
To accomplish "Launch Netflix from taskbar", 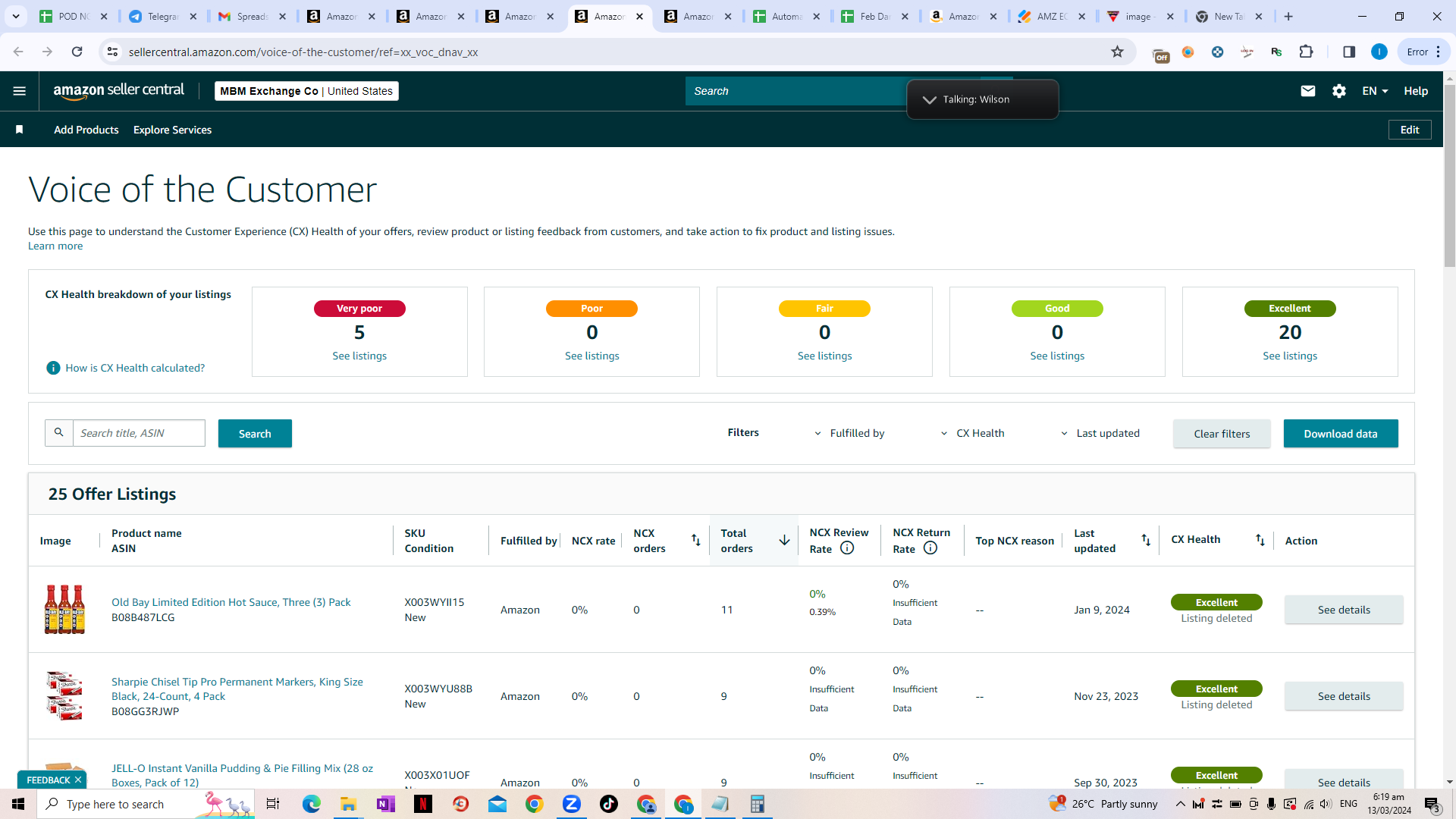I will 423,804.
